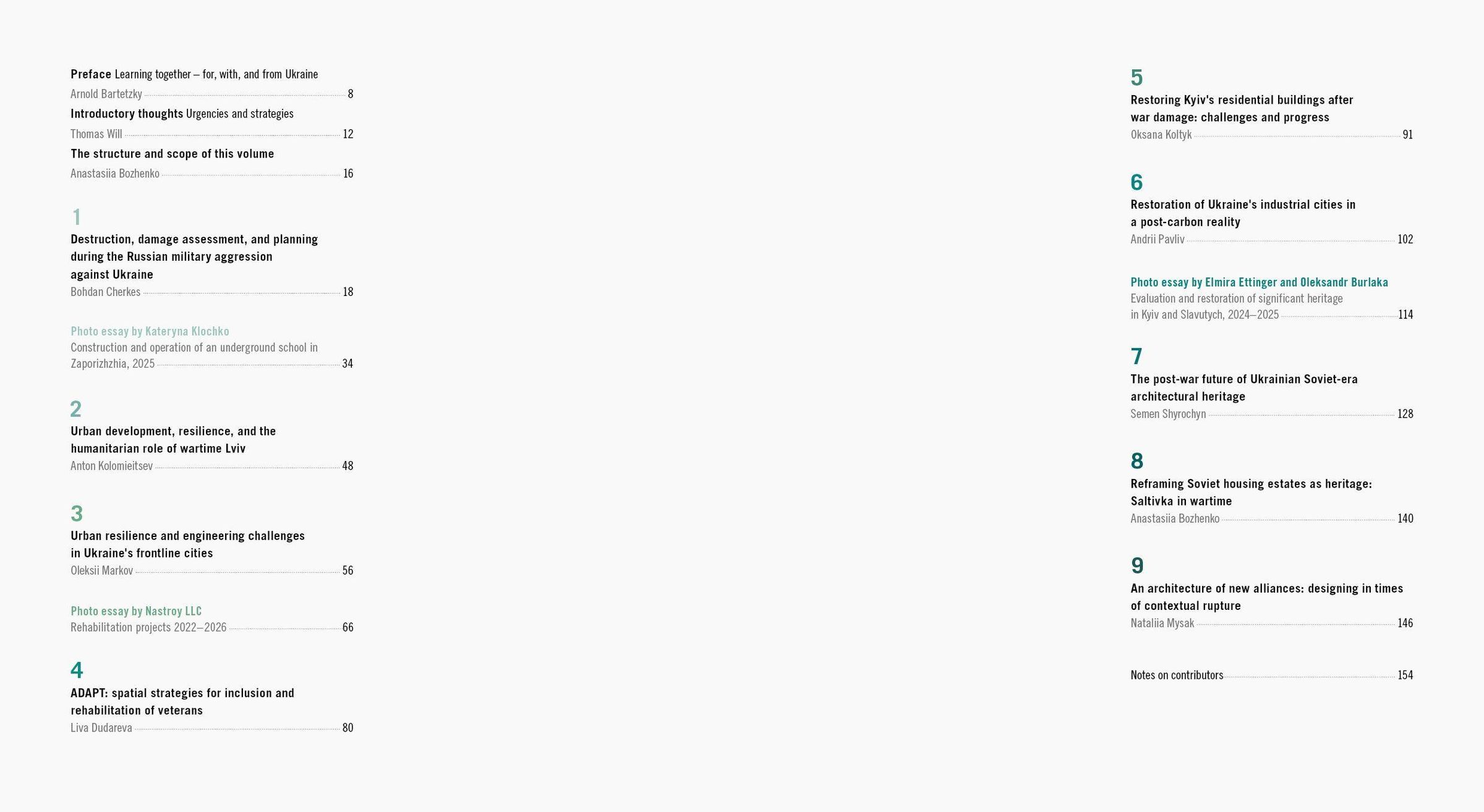Open chapter on destruction, damage assessment, and planning
Viewport: 1484px width, 812px height.
point(194,256)
